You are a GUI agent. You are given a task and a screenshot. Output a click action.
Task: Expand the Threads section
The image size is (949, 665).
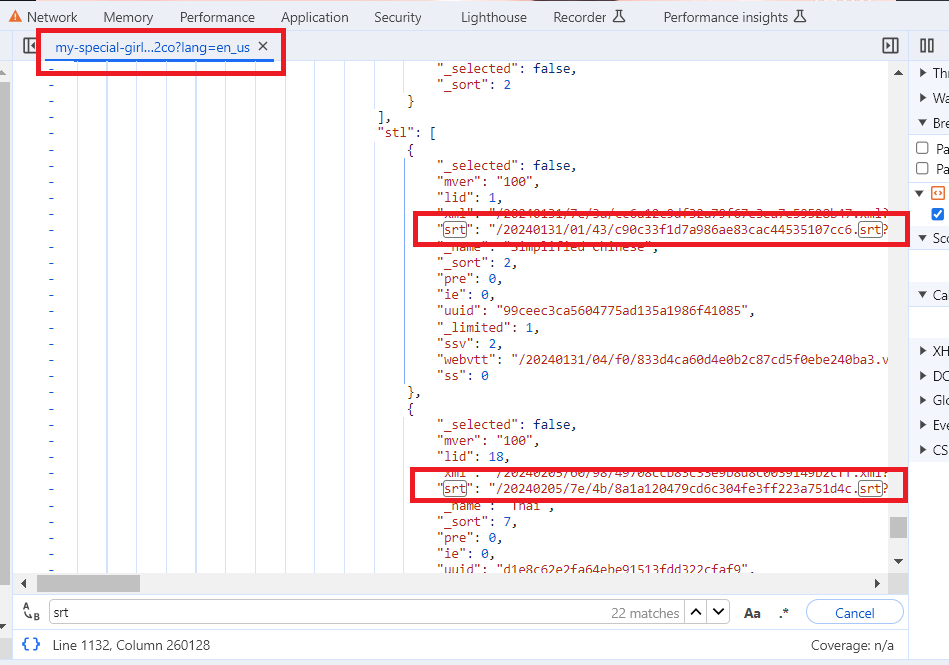coord(923,73)
